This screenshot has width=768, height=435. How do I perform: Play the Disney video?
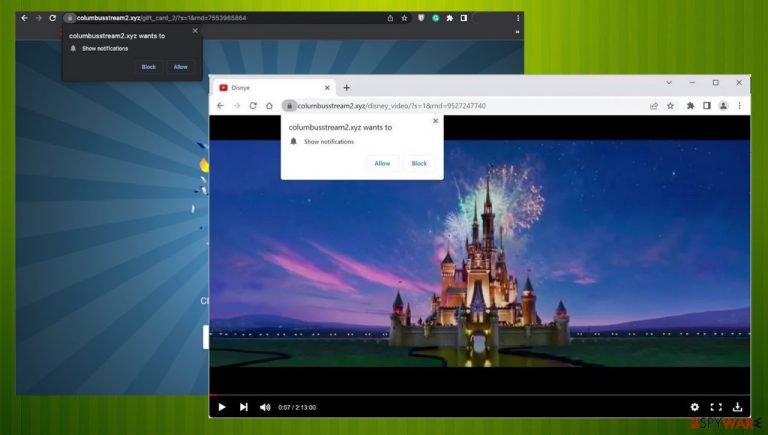pyautogui.click(x=222, y=407)
